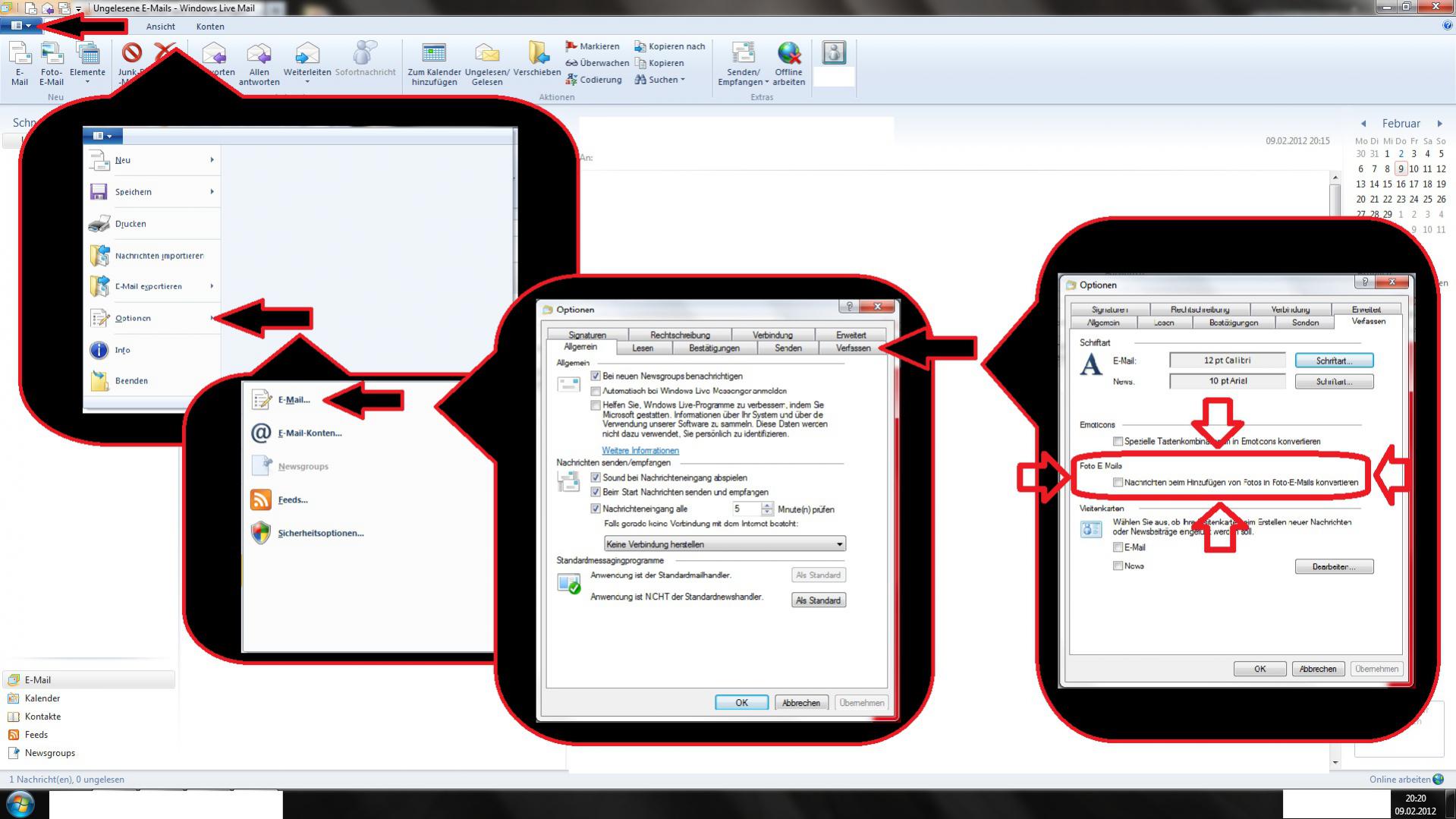1456x819 pixels.
Task: Open Rechtschreibung tab in the Allgemein Optionen dialog
Action: point(680,335)
